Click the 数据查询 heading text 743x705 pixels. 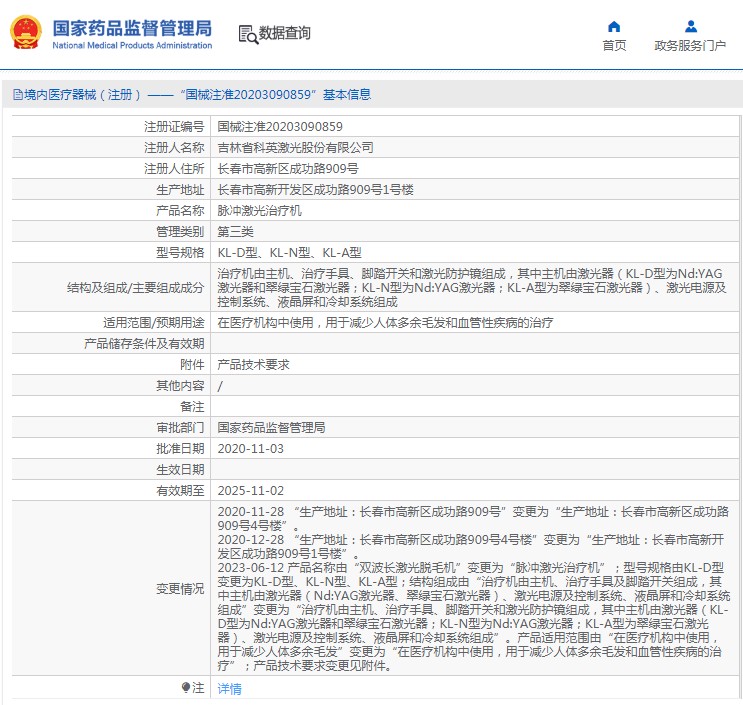[x=284, y=33]
